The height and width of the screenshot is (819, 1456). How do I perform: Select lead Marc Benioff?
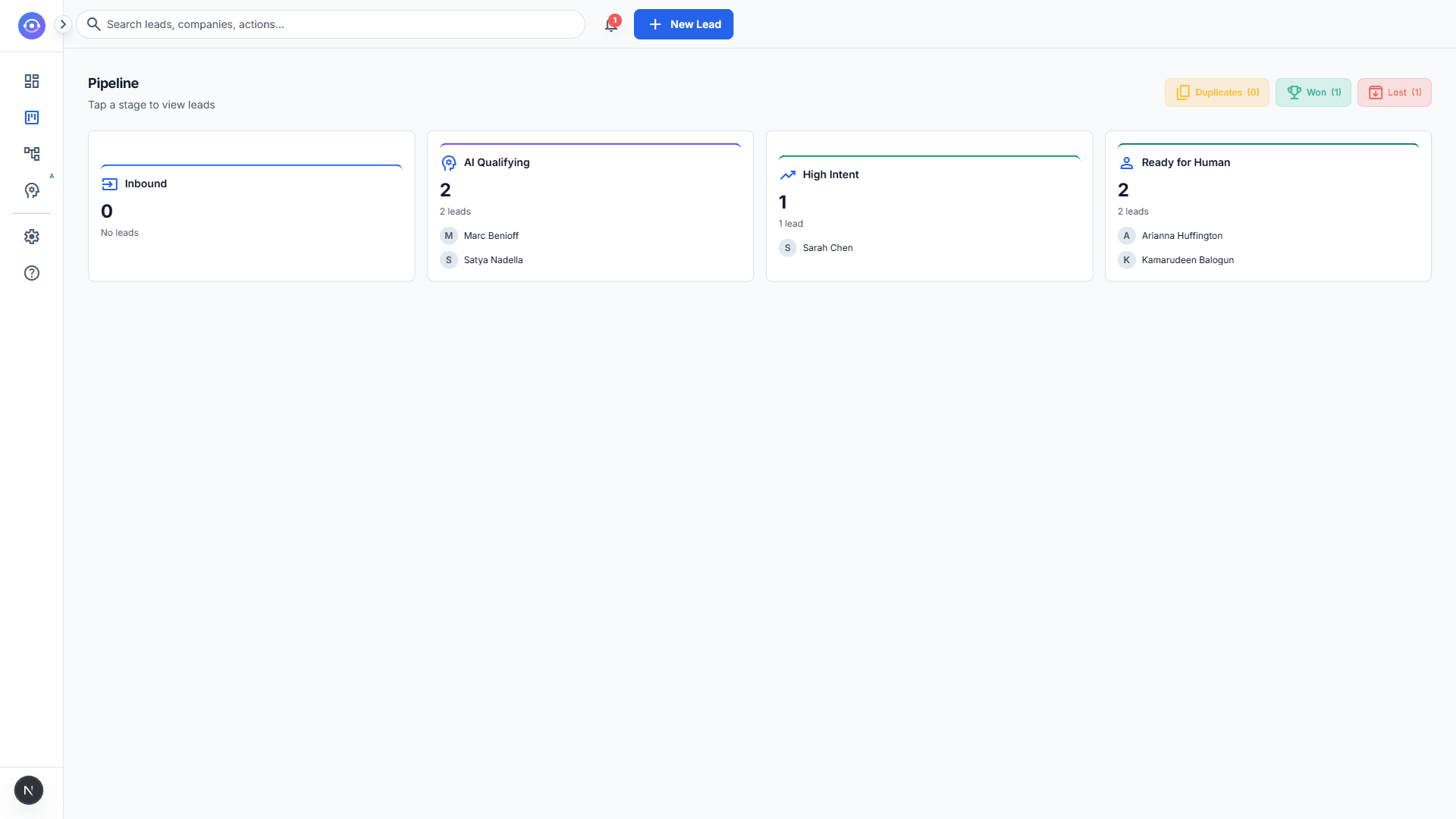[x=491, y=236]
